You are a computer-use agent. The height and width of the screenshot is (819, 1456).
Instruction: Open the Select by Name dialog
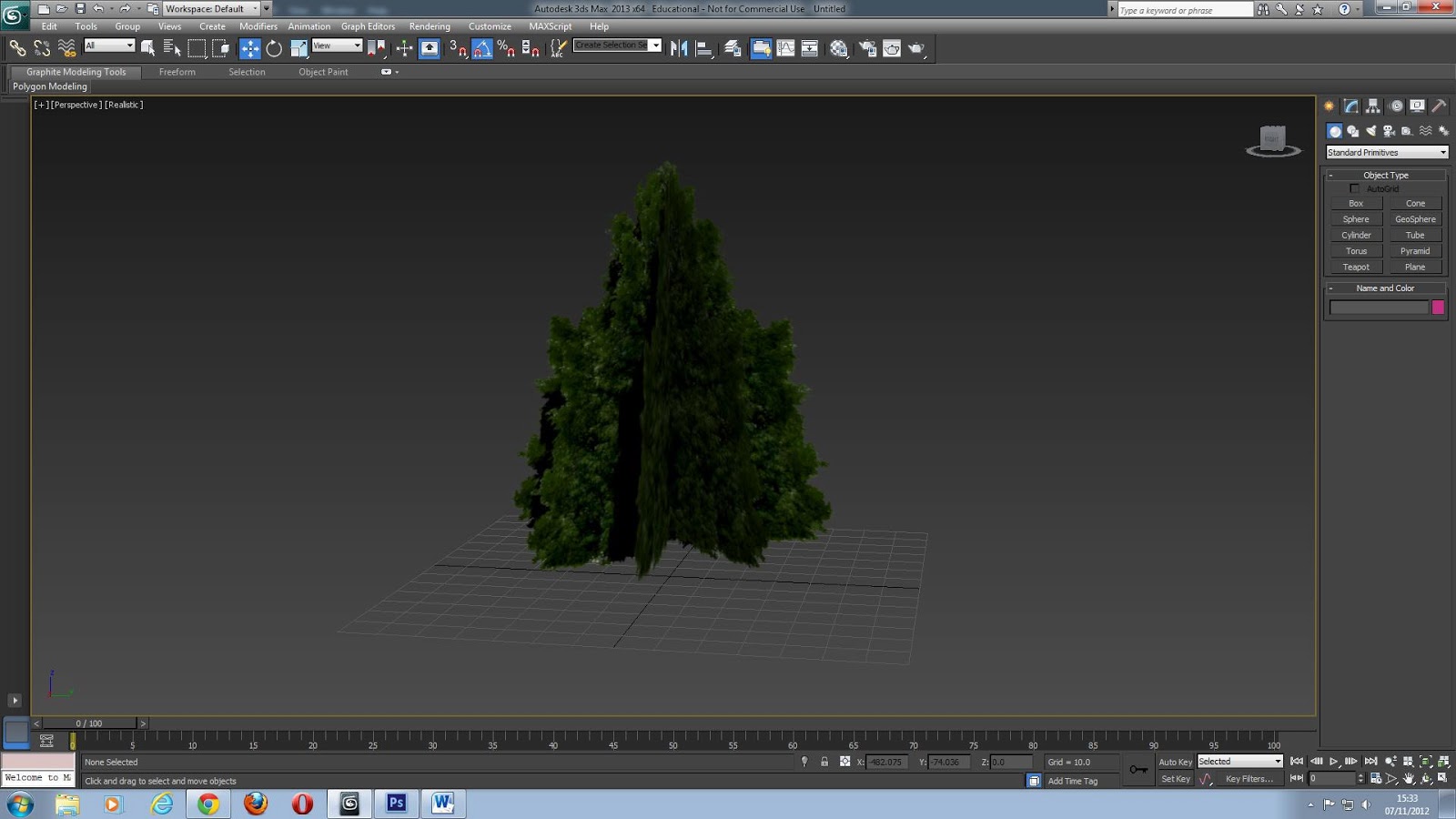pyautogui.click(x=172, y=48)
